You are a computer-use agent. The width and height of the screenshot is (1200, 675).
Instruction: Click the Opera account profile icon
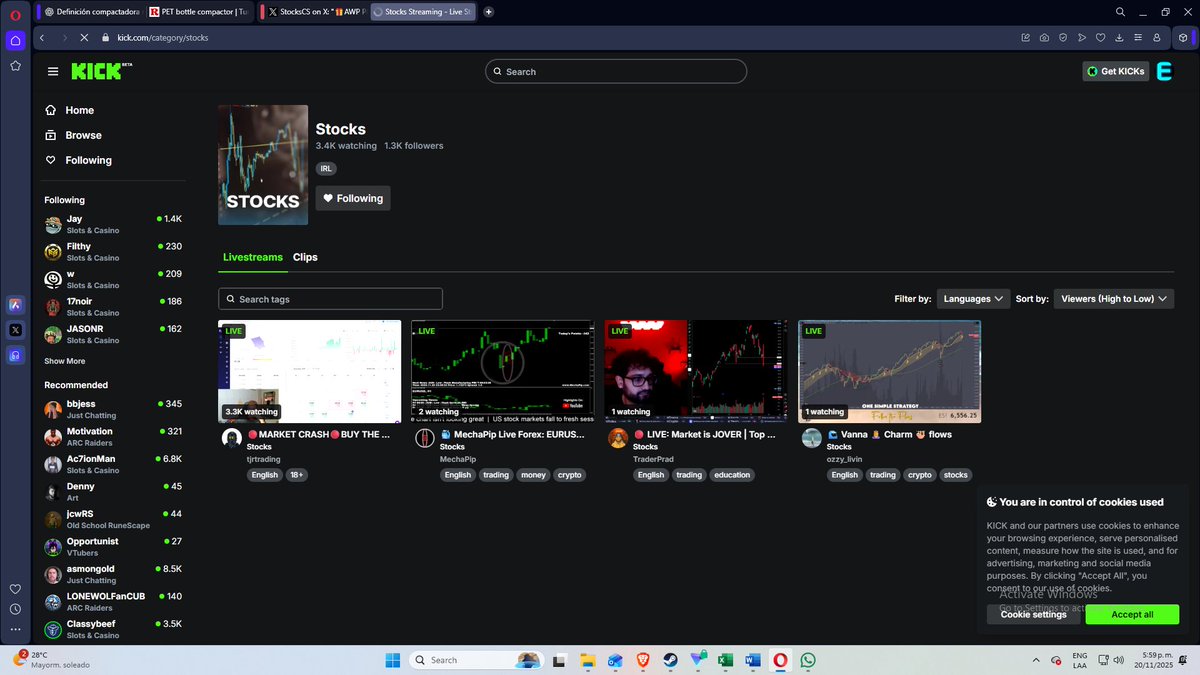(x=1157, y=38)
